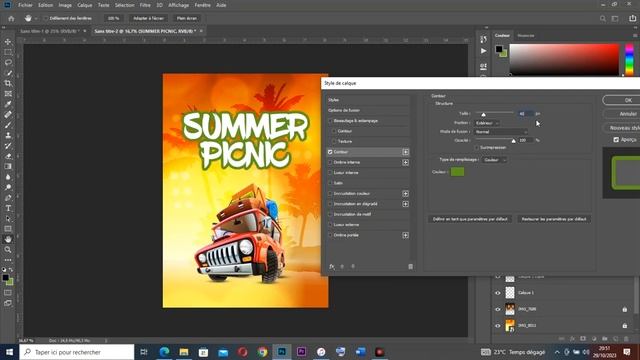The height and width of the screenshot is (360, 640).
Task: Enable the Satin checkbox
Action: click(330, 183)
